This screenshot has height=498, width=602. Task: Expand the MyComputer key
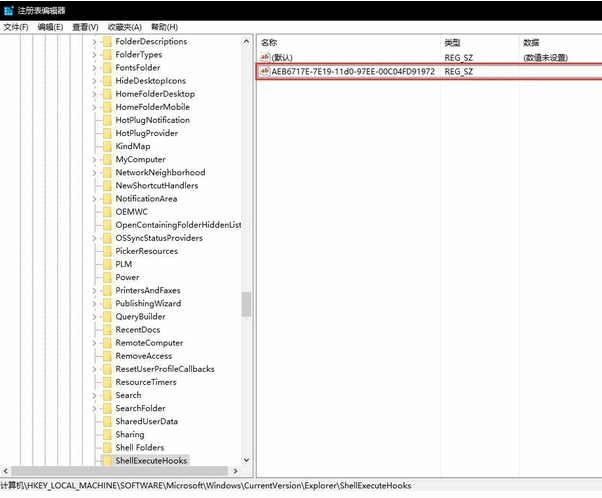point(95,160)
